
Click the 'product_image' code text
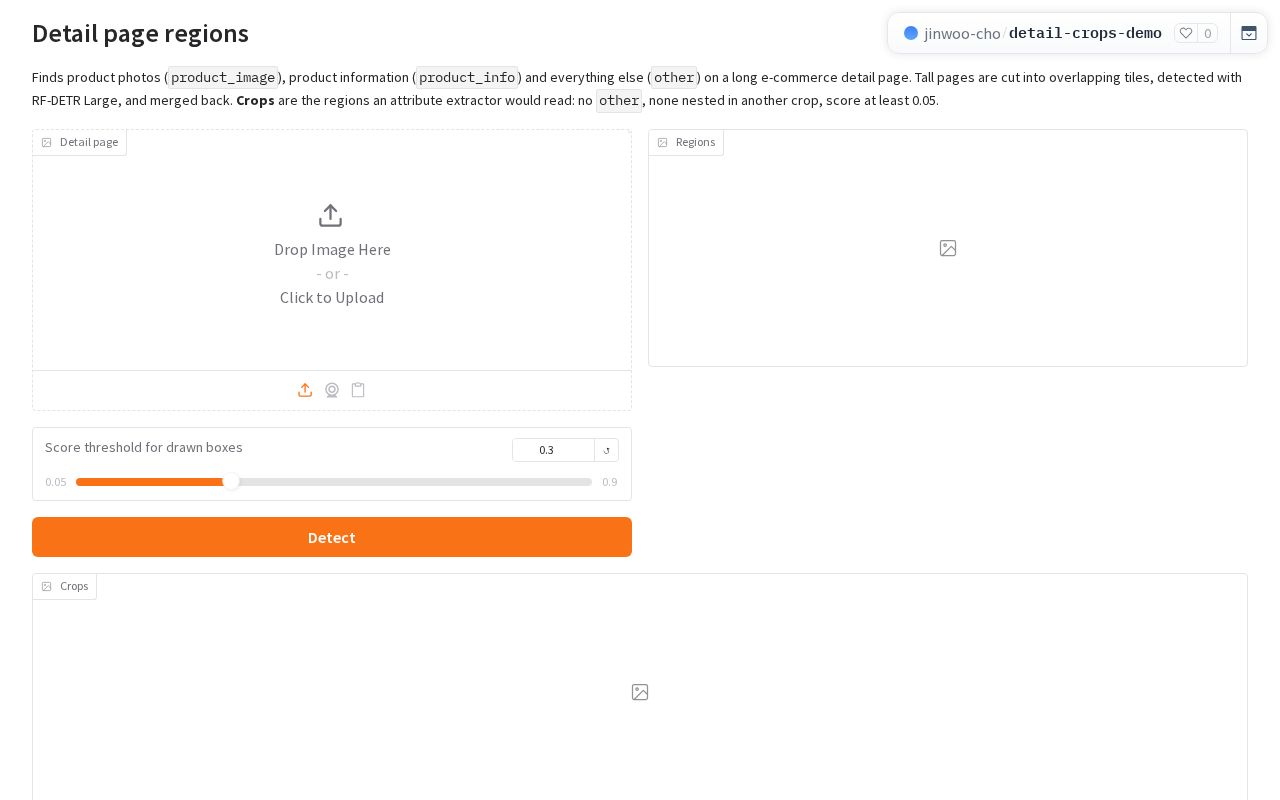(223, 77)
